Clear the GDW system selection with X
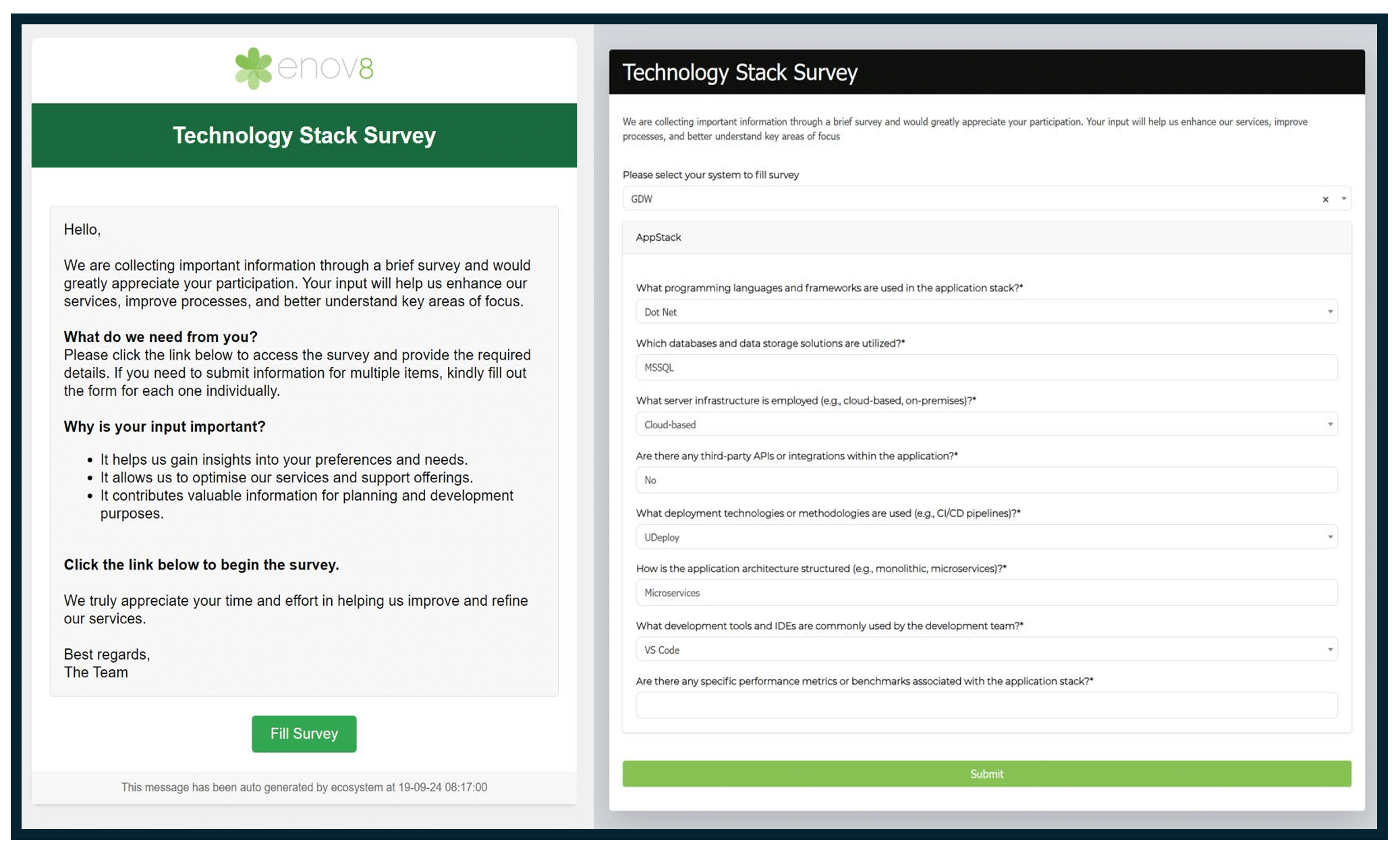 pos(1325,199)
